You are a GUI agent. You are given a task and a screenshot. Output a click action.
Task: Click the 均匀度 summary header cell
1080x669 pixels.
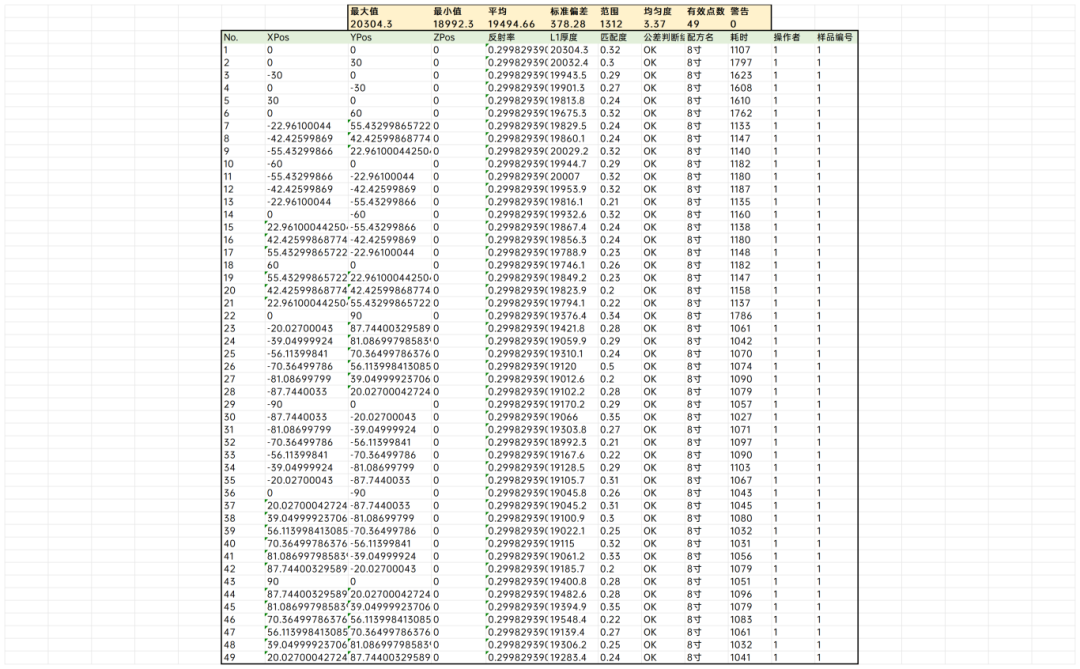coord(663,11)
